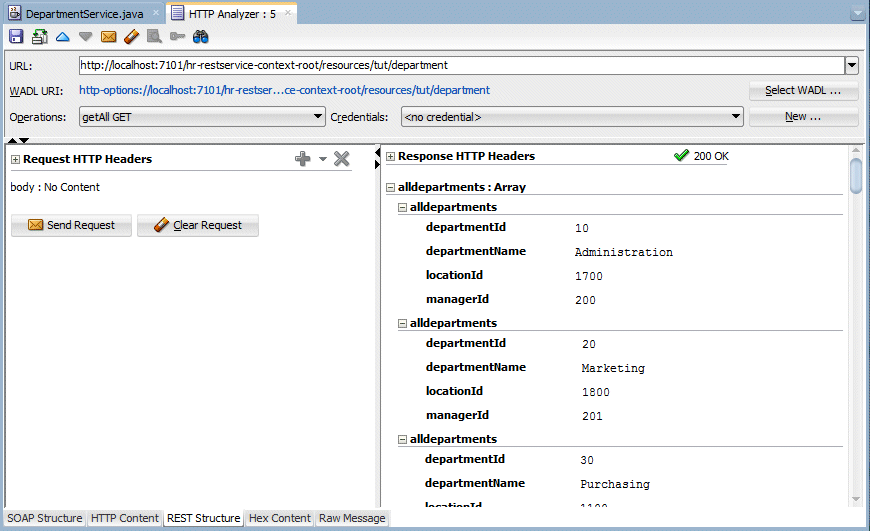Viewport: 870px width, 531px height.
Task: Click the locationId value 1800
Action: pos(596,392)
